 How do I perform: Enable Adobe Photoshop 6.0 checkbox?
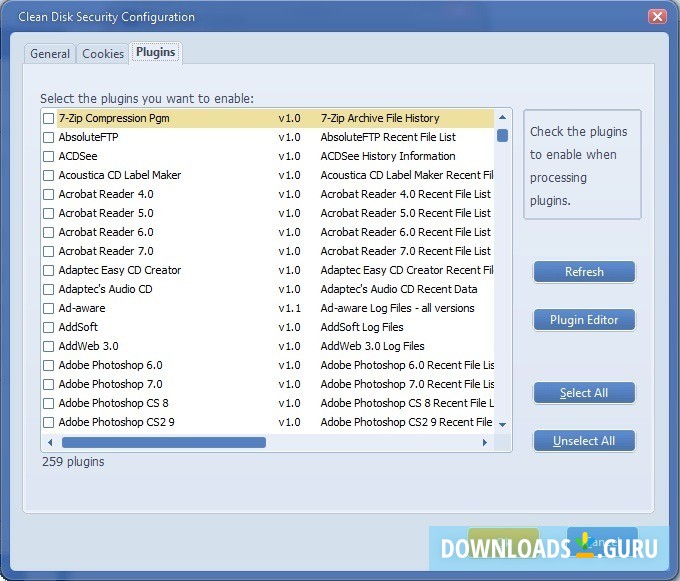coord(49,366)
